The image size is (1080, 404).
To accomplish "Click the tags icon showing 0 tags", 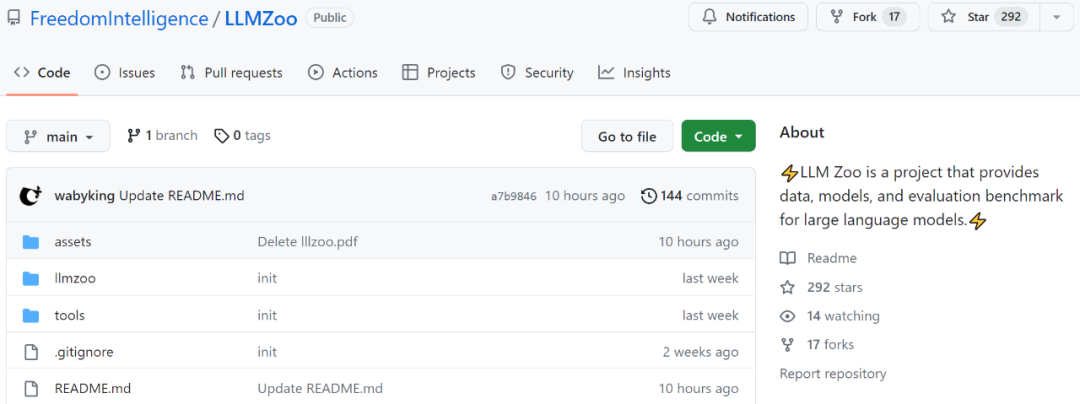I will (x=221, y=136).
